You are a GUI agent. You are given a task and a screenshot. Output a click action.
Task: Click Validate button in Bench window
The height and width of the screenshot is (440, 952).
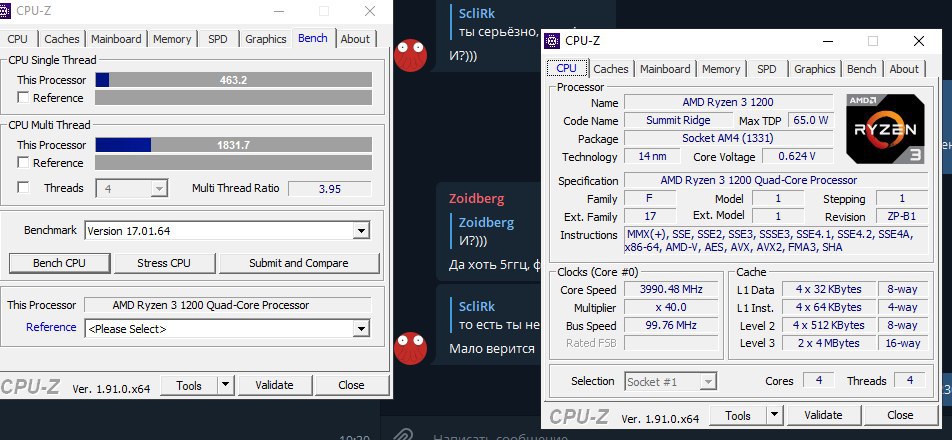click(274, 385)
